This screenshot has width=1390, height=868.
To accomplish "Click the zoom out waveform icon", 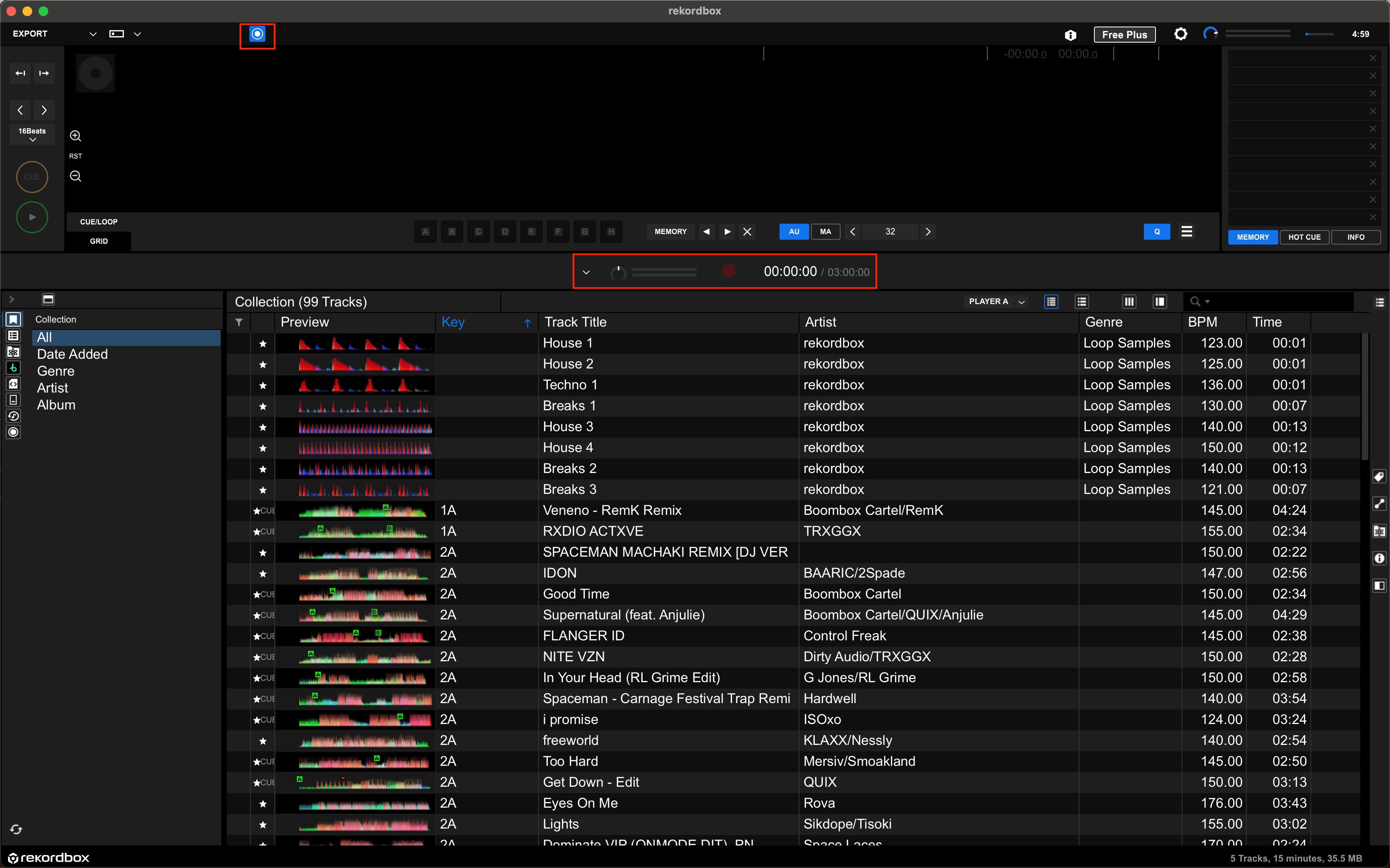I will (75, 176).
